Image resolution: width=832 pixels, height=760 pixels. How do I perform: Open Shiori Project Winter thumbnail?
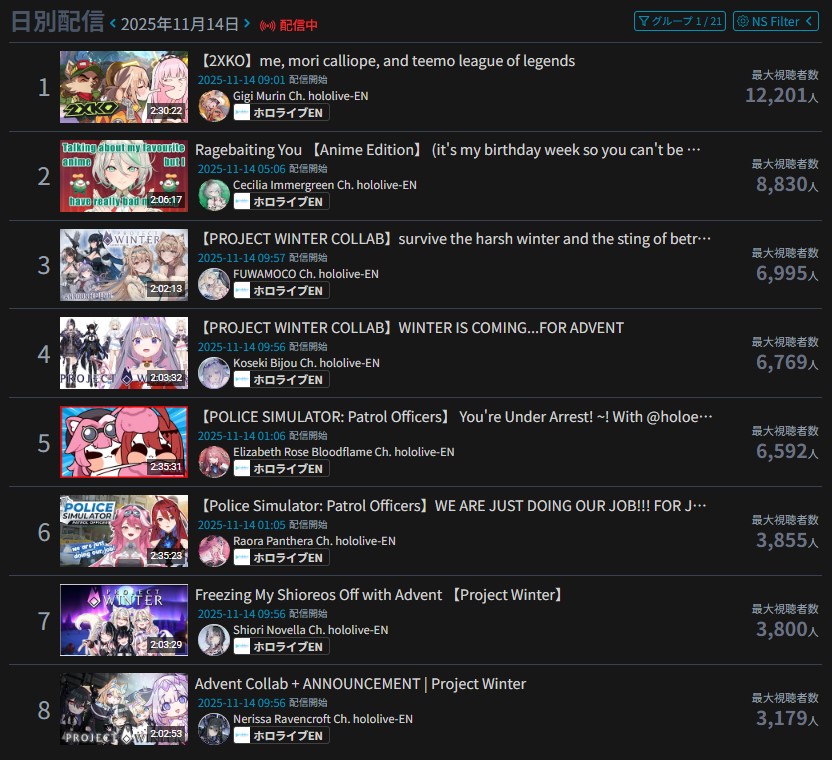click(x=124, y=620)
